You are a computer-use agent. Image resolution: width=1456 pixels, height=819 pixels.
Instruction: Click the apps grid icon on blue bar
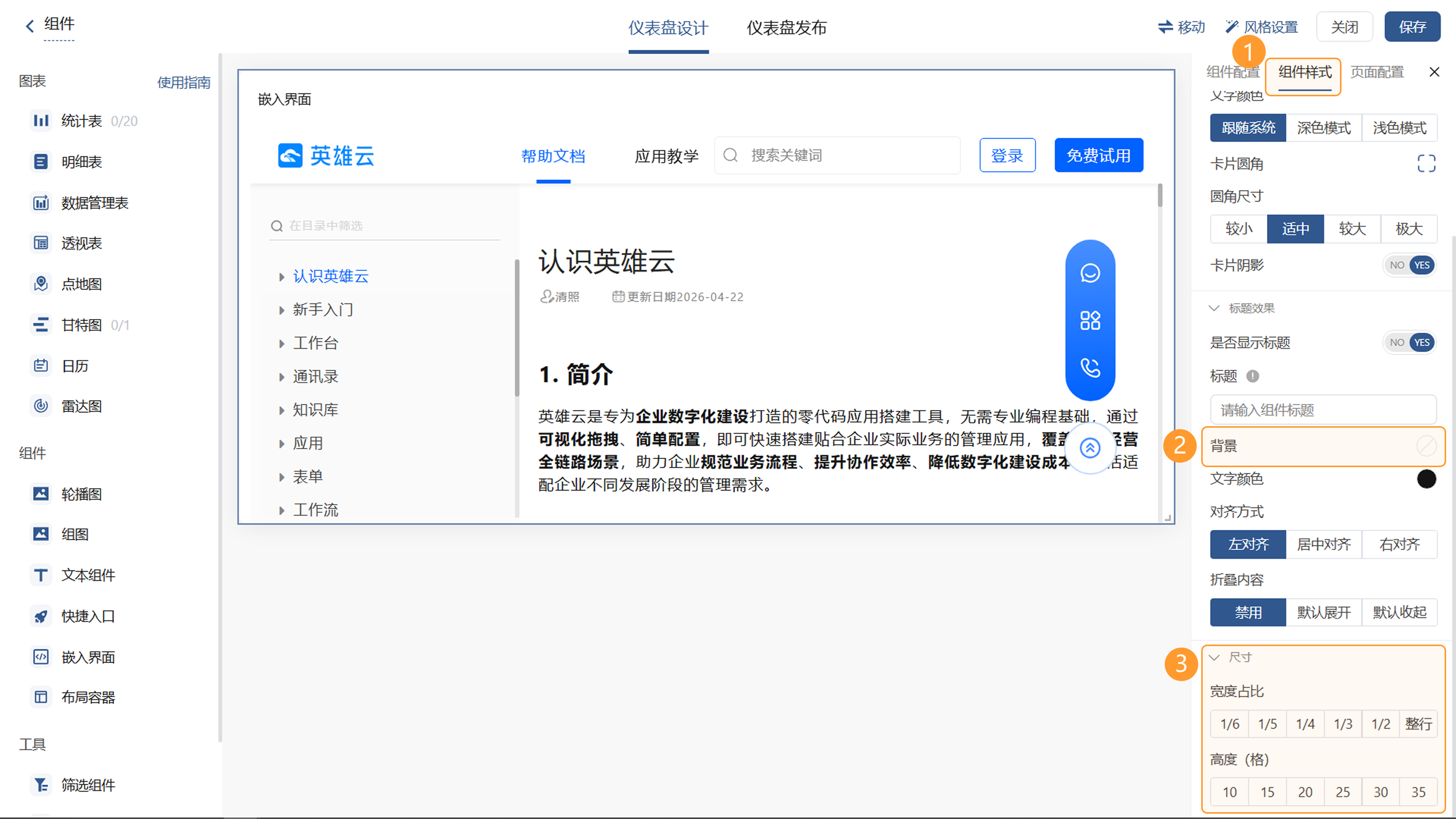[x=1090, y=320]
